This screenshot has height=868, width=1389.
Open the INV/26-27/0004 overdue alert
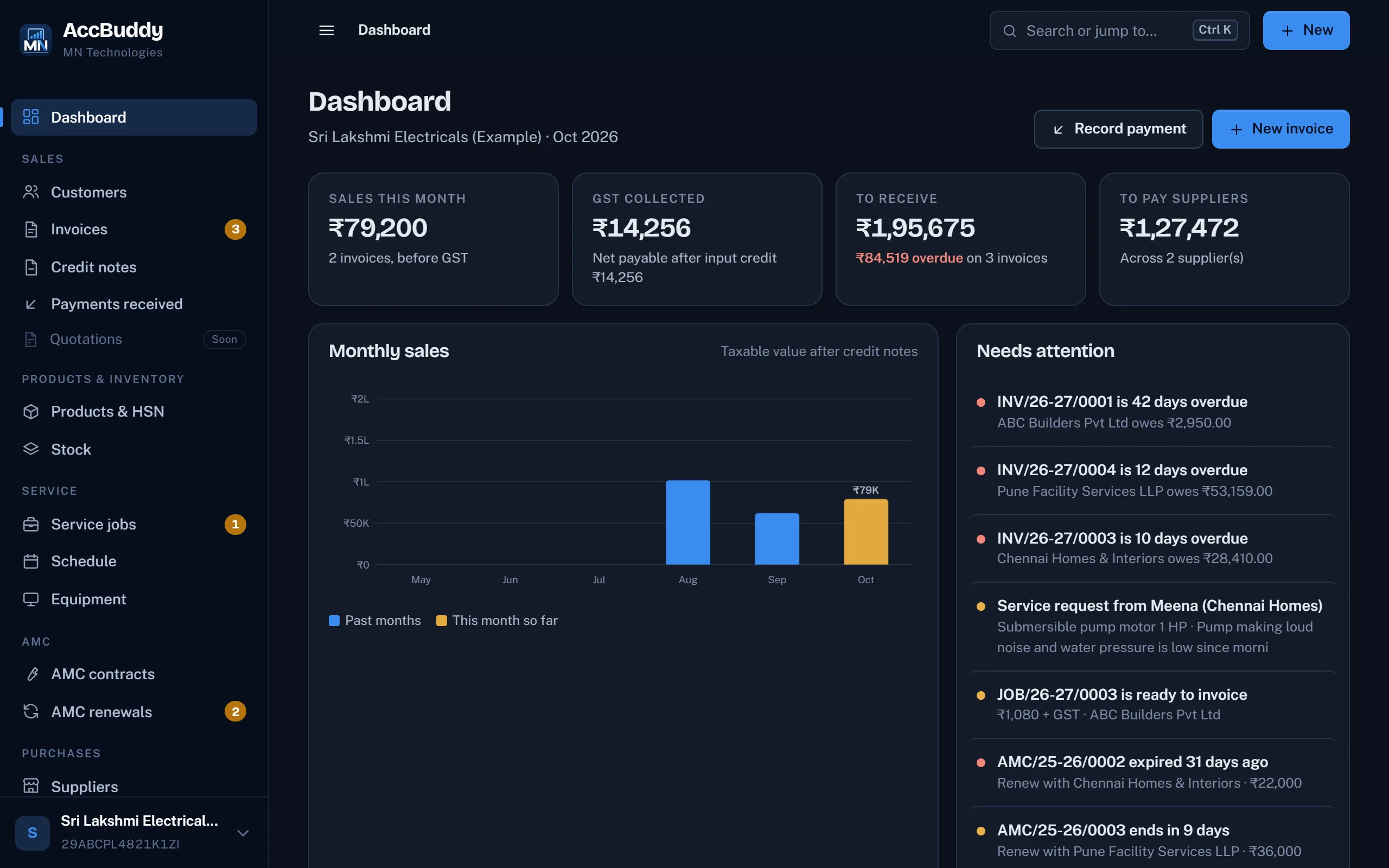click(1152, 481)
